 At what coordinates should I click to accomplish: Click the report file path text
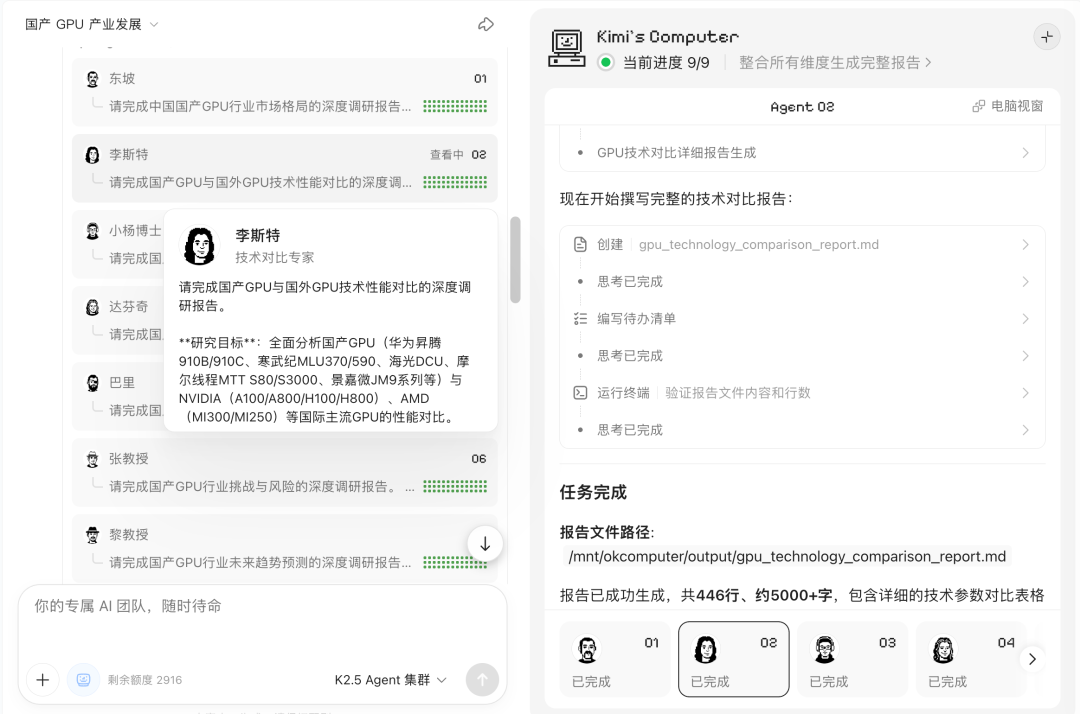pyautogui.click(x=787, y=556)
